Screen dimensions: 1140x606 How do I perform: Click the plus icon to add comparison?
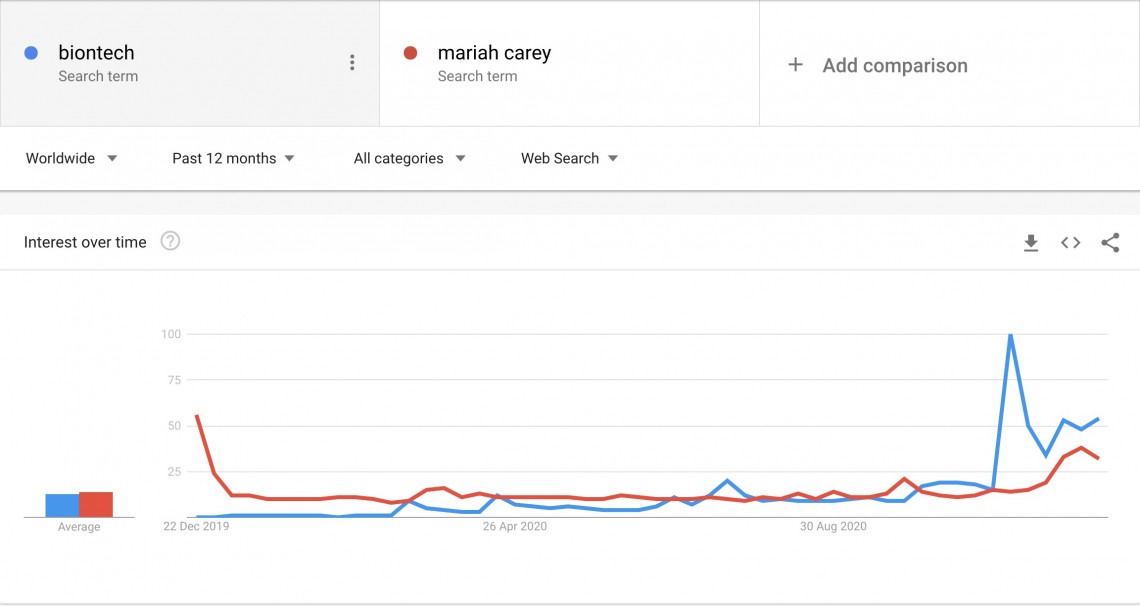pos(795,65)
